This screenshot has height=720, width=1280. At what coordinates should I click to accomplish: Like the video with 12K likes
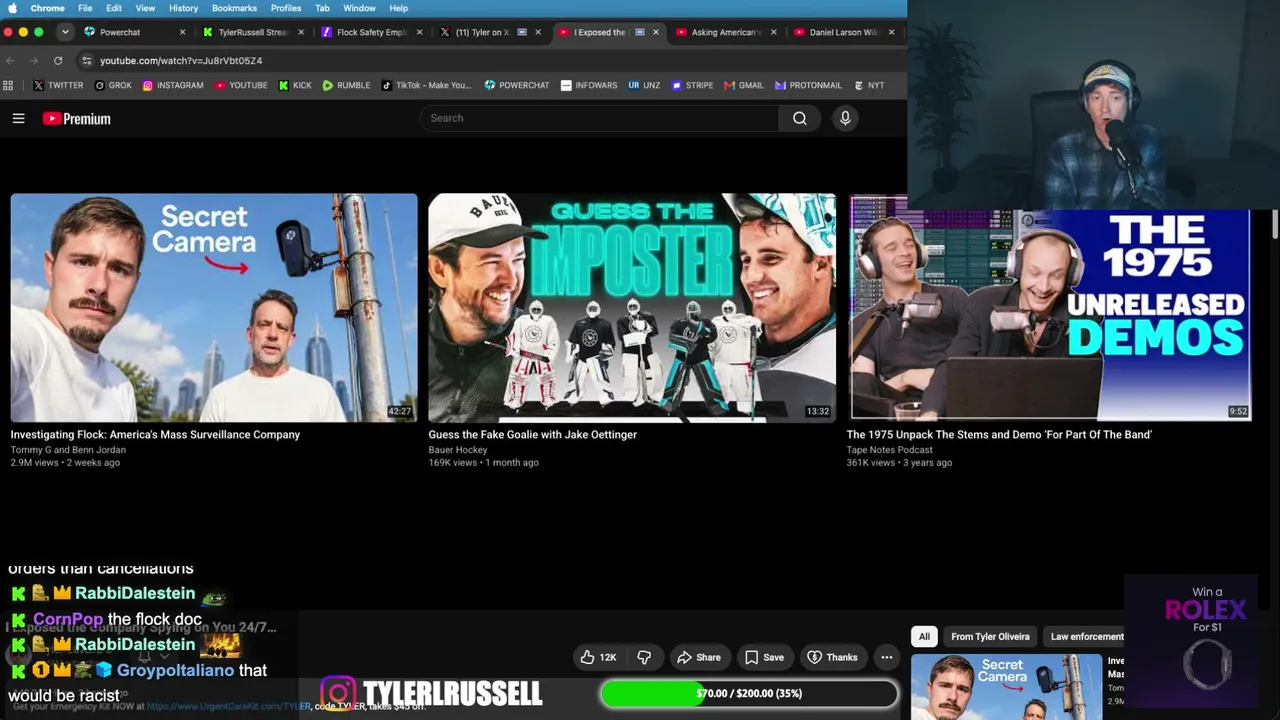pos(598,657)
